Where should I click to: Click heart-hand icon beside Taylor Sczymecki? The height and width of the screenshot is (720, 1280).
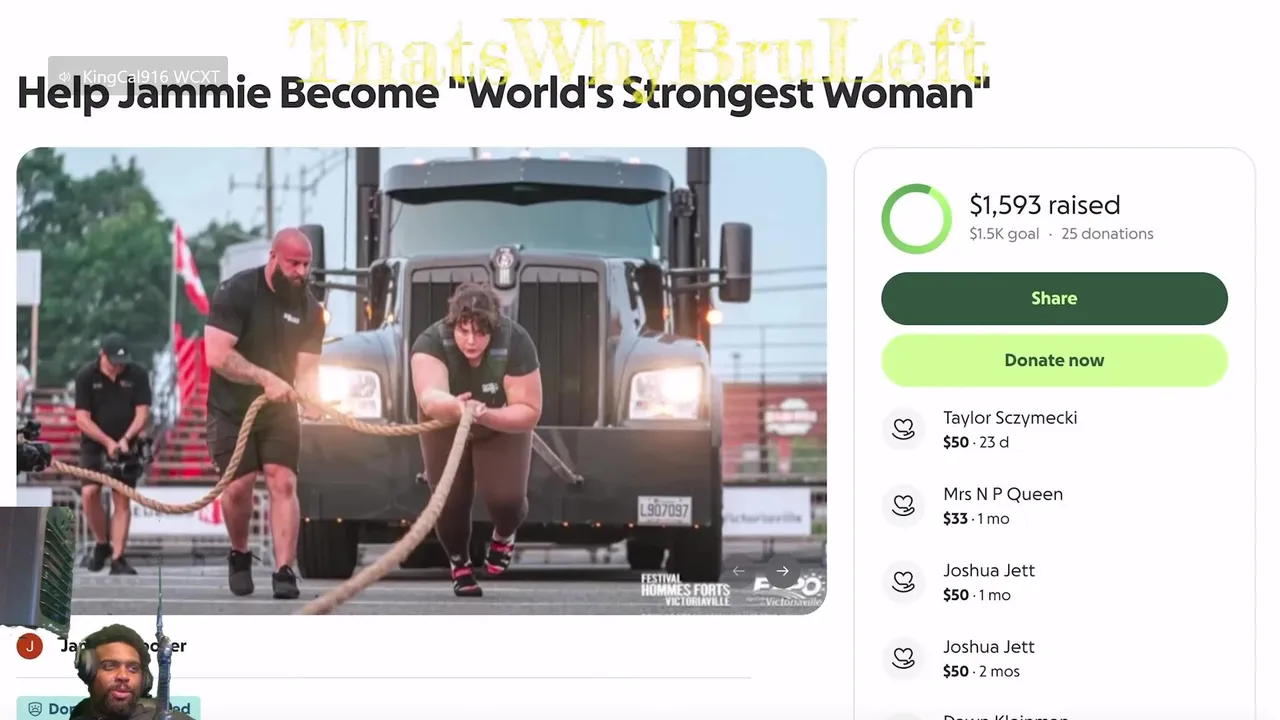tap(904, 429)
